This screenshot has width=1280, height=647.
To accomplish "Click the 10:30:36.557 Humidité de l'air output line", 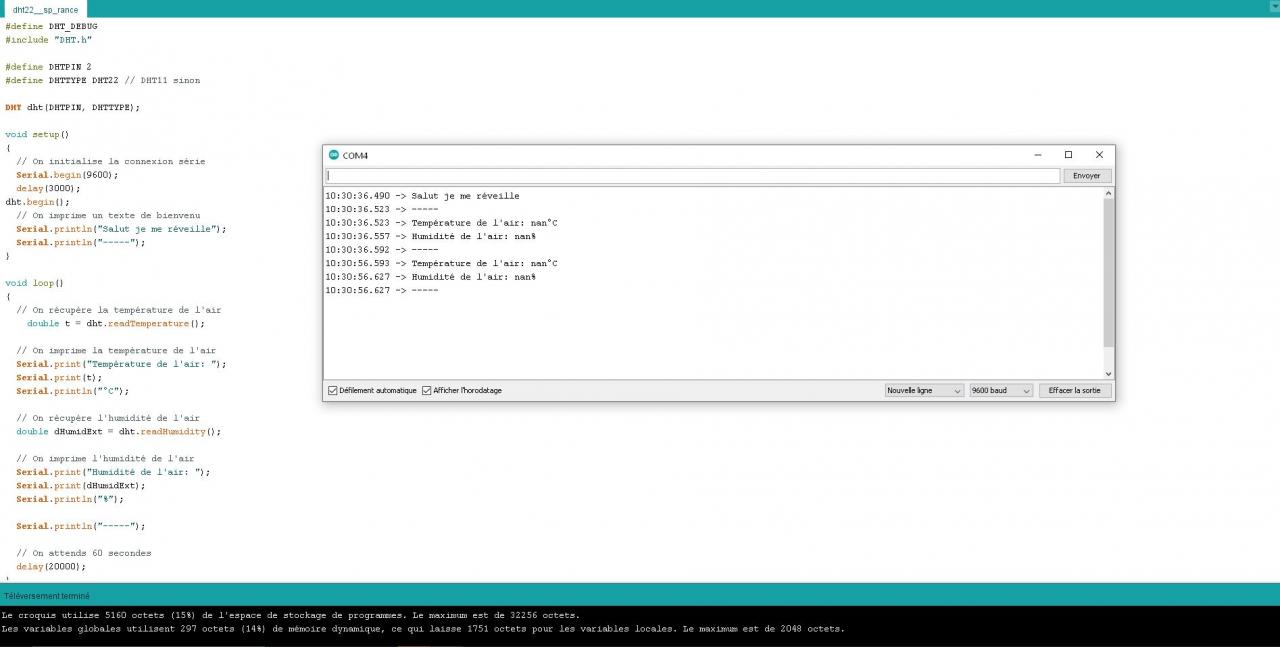I will pyautogui.click(x=430, y=237).
